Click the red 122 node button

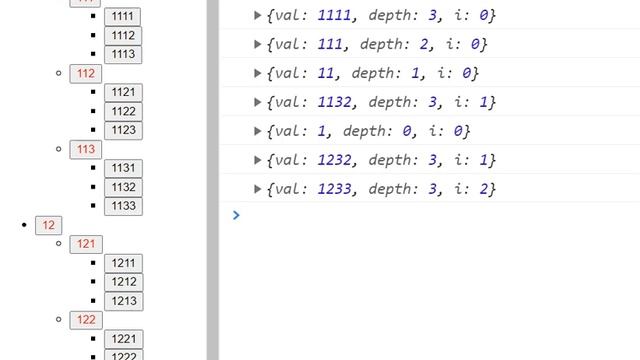(x=86, y=320)
